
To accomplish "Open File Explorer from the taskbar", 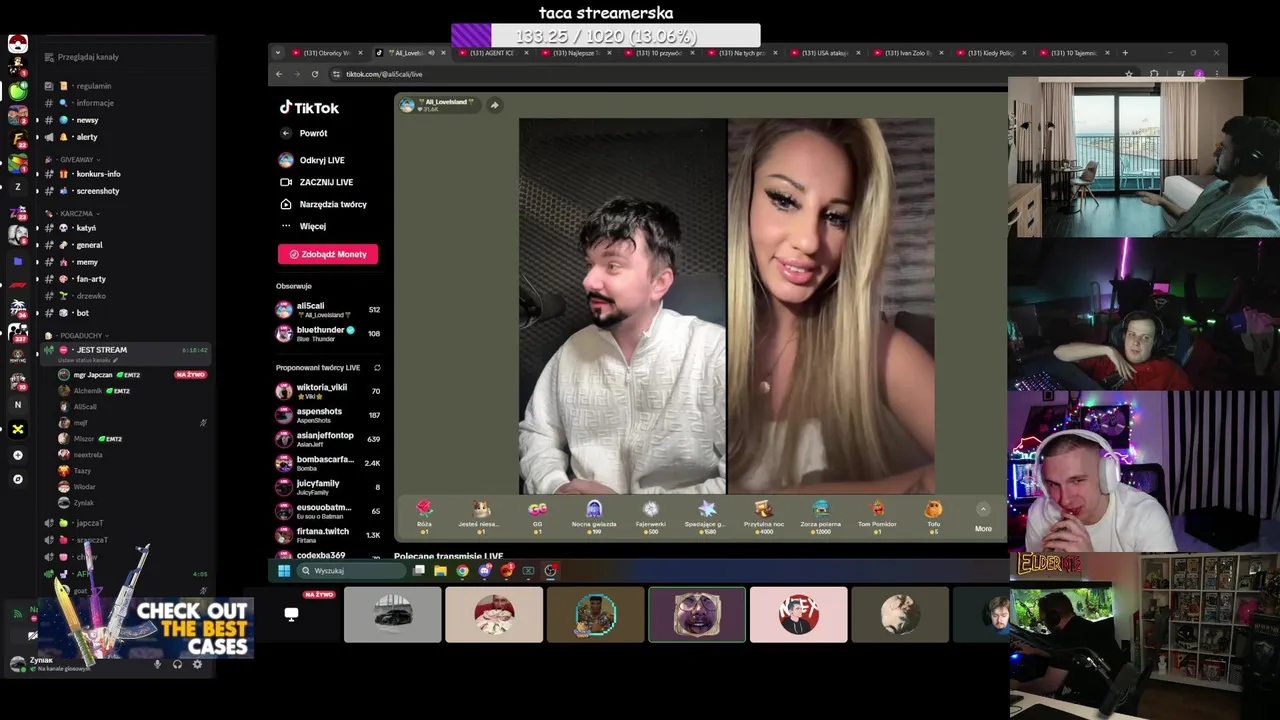I will tap(440, 571).
